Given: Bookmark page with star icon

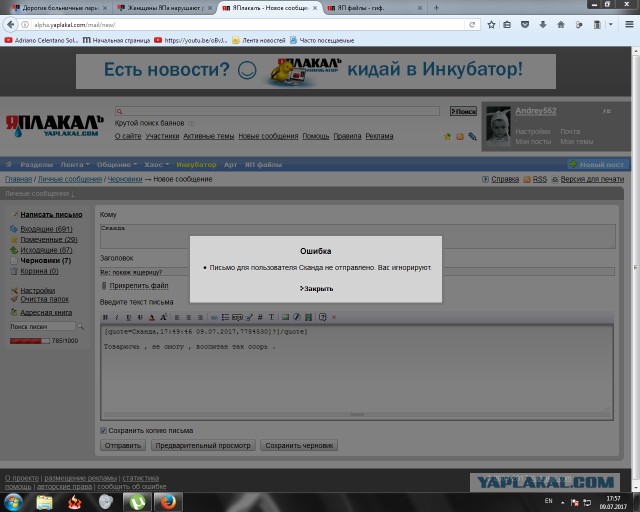Looking at the screenshot, I should coord(491,25).
